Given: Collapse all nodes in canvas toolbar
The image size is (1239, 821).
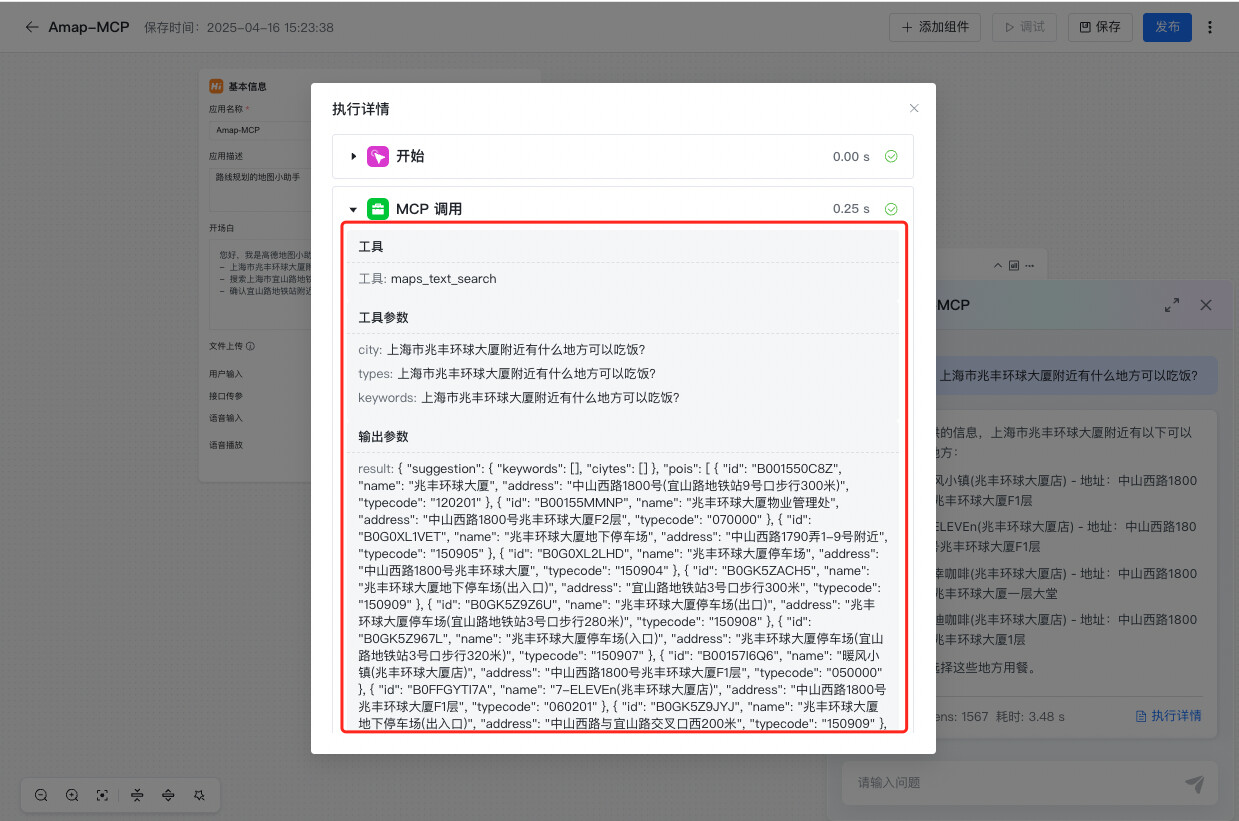Looking at the screenshot, I should [x=137, y=795].
